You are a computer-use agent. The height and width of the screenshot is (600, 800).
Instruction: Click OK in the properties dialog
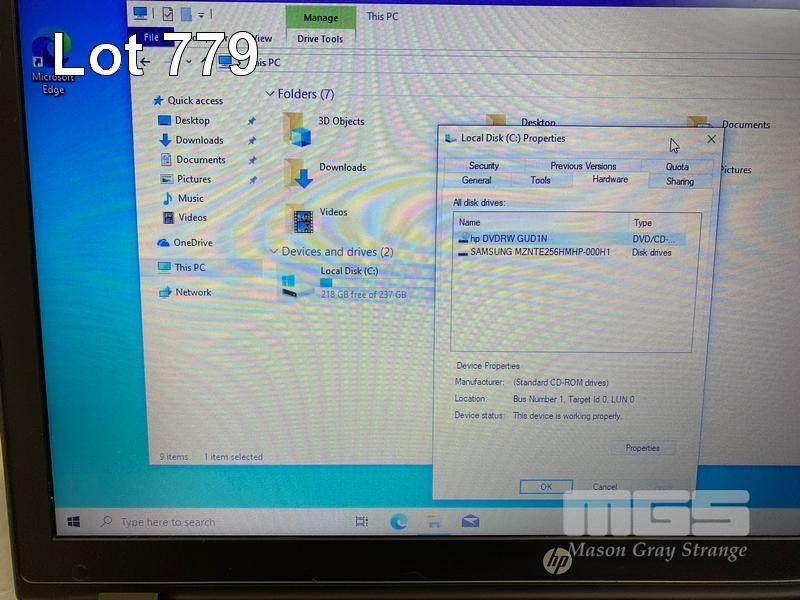click(x=546, y=487)
